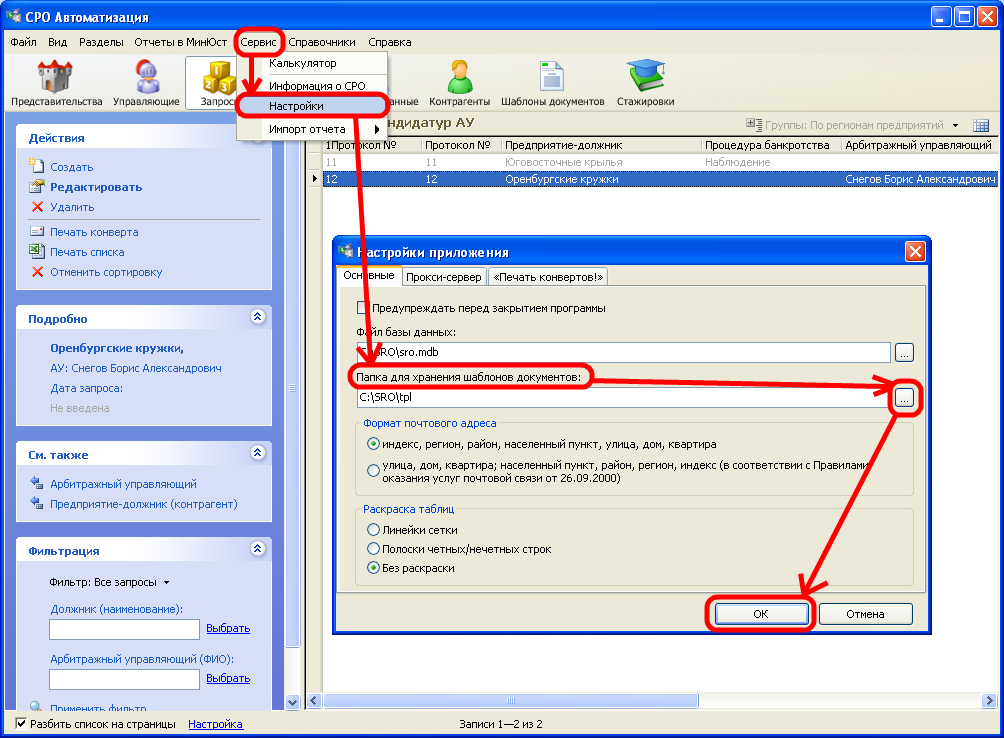Click the Управляющие toolbar icon
The height and width of the screenshot is (738, 1004).
coord(146,82)
